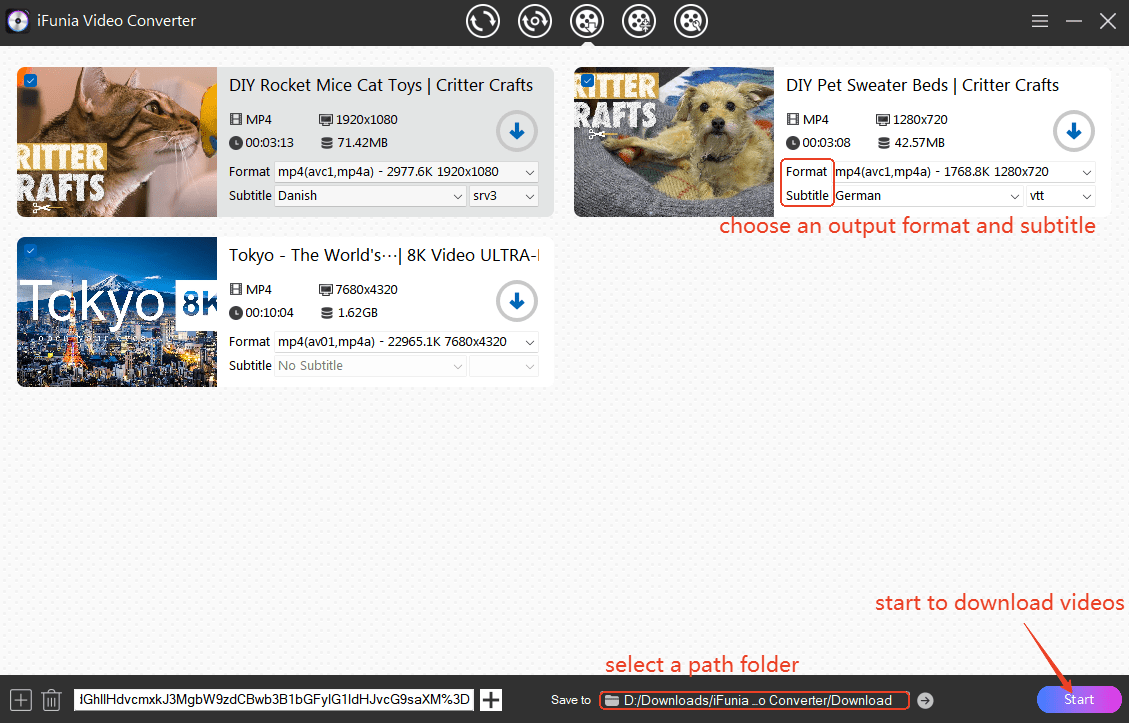Open the Danish subtitle language dropdown

coord(370,196)
